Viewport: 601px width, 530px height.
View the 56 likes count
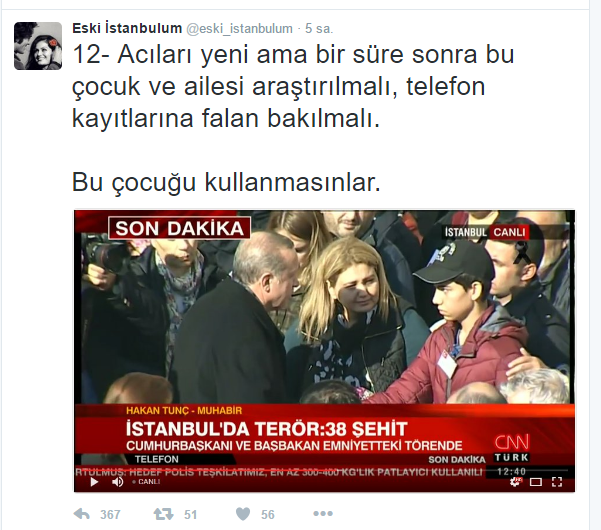[x=268, y=514]
